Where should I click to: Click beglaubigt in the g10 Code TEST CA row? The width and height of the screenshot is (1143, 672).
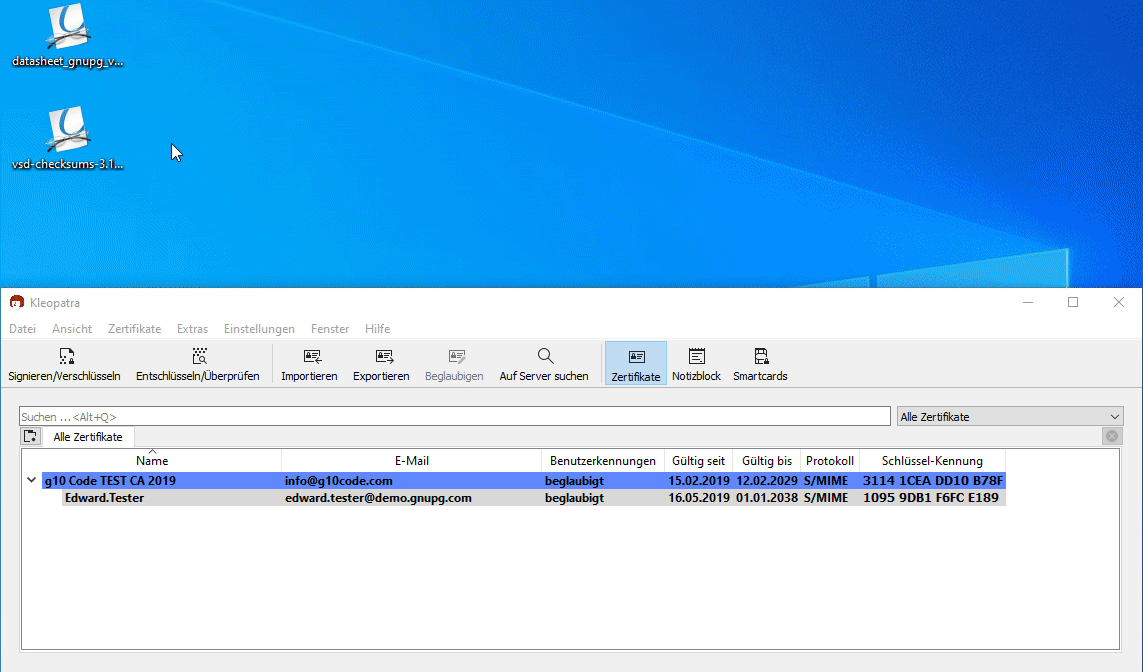click(x=574, y=480)
